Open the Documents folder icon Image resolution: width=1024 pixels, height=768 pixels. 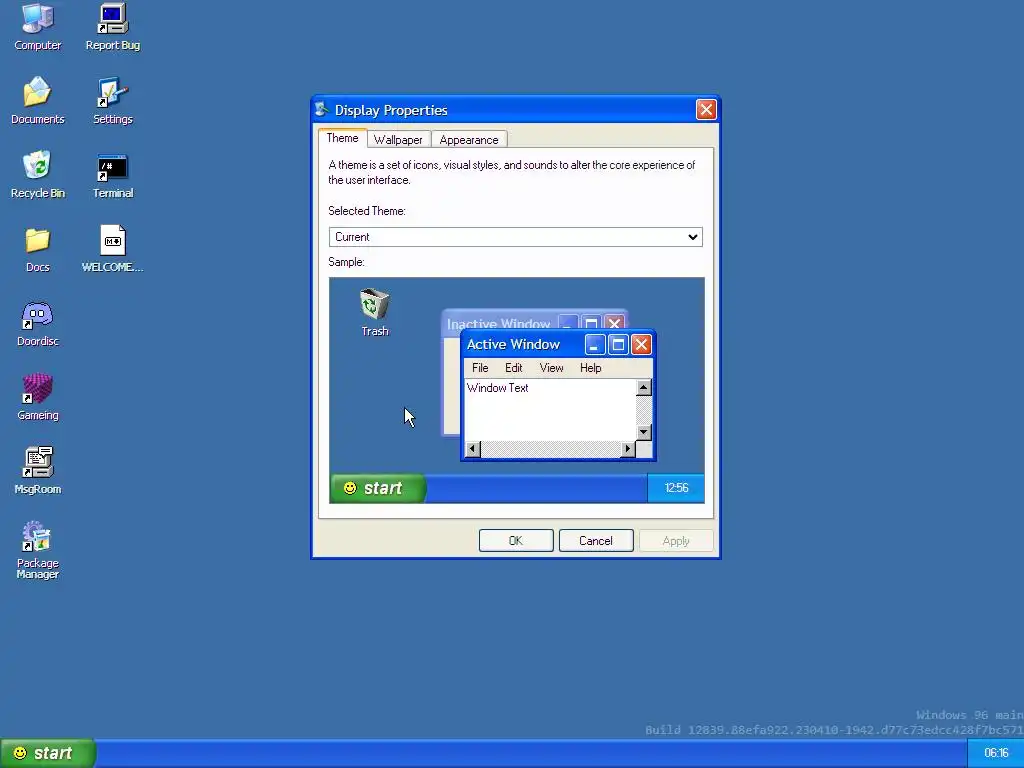click(x=37, y=100)
